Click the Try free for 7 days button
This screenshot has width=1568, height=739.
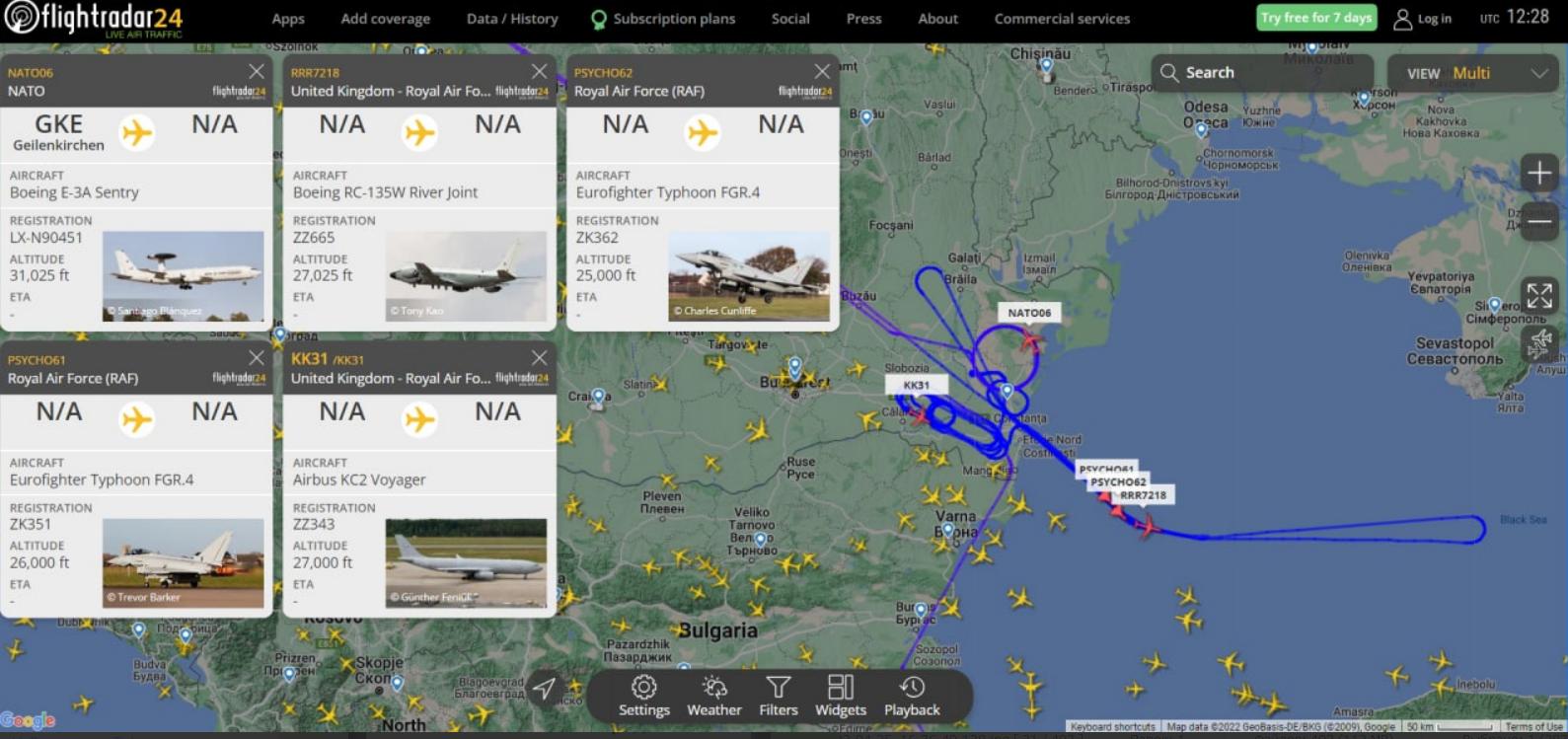(x=1315, y=18)
